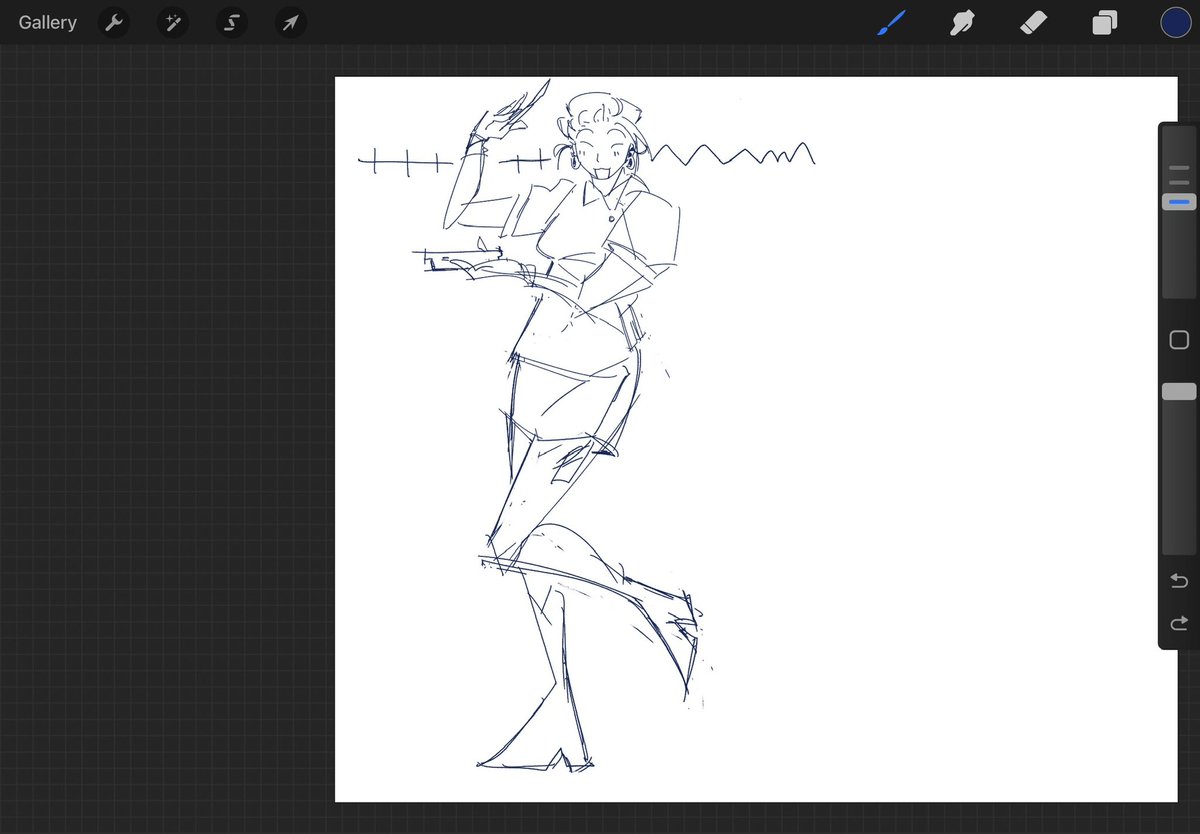This screenshot has width=1200, height=834.
Task: Adjust the brush opacity slider handle
Action: point(1179,392)
